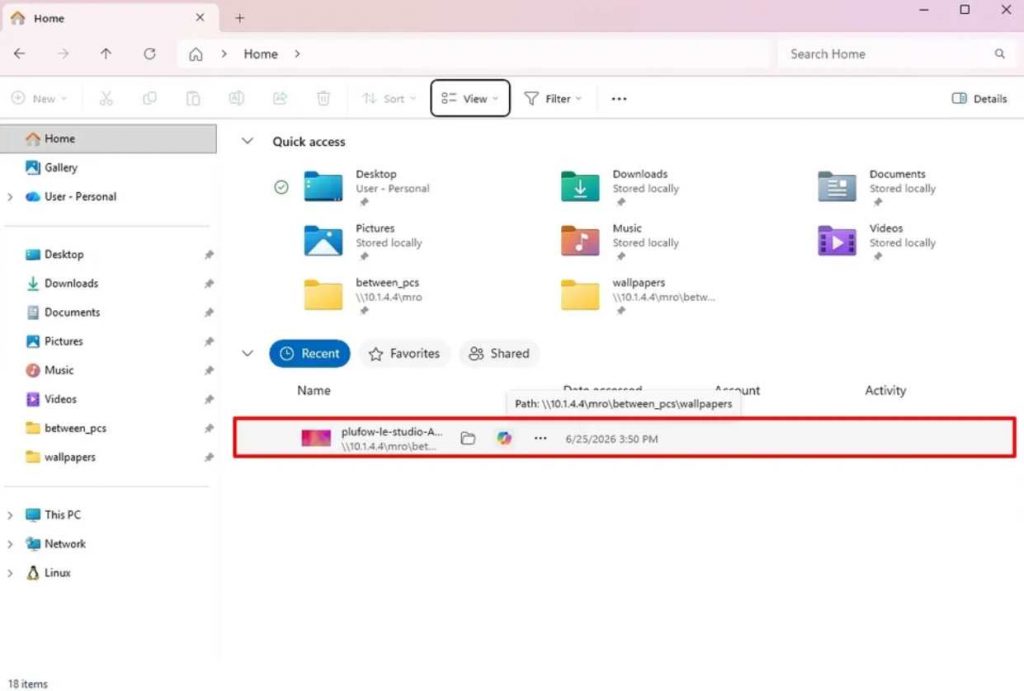Image resolution: width=1024 pixels, height=691 pixels.
Task: Open the ellipsis menu on plufow file row
Action: tap(540, 438)
